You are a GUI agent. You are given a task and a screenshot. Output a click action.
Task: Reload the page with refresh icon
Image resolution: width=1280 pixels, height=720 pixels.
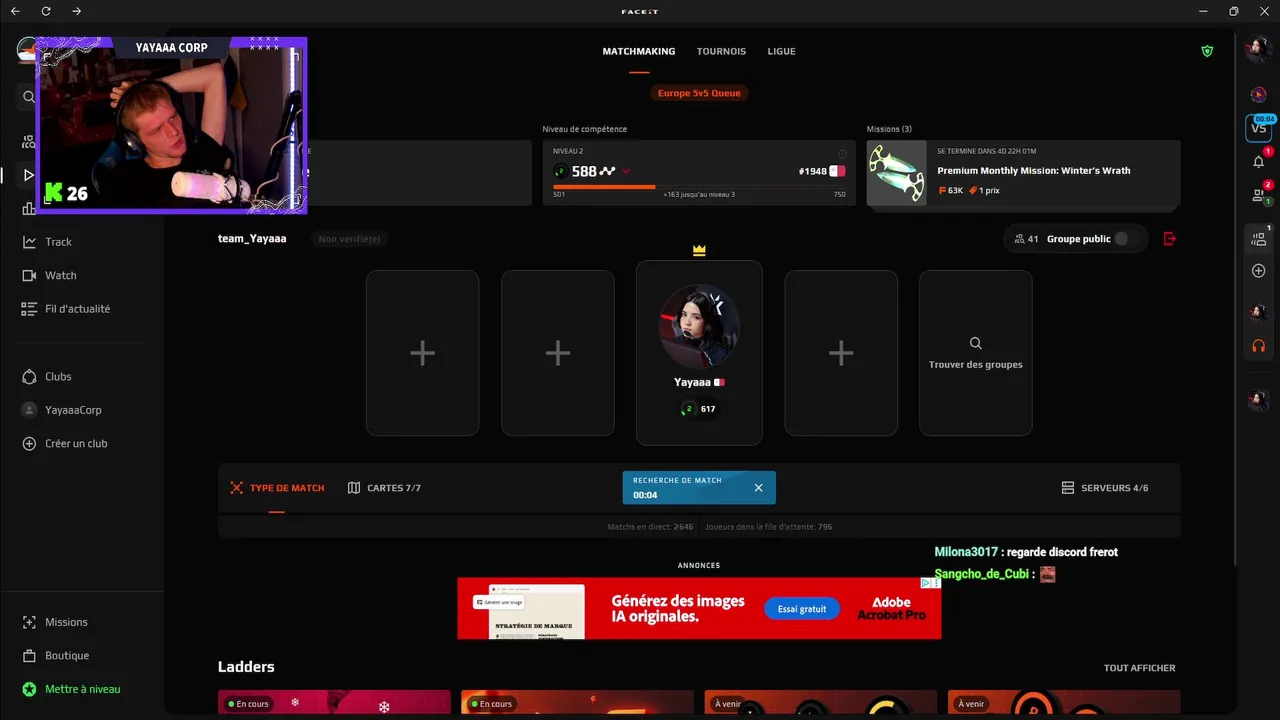(x=46, y=11)
